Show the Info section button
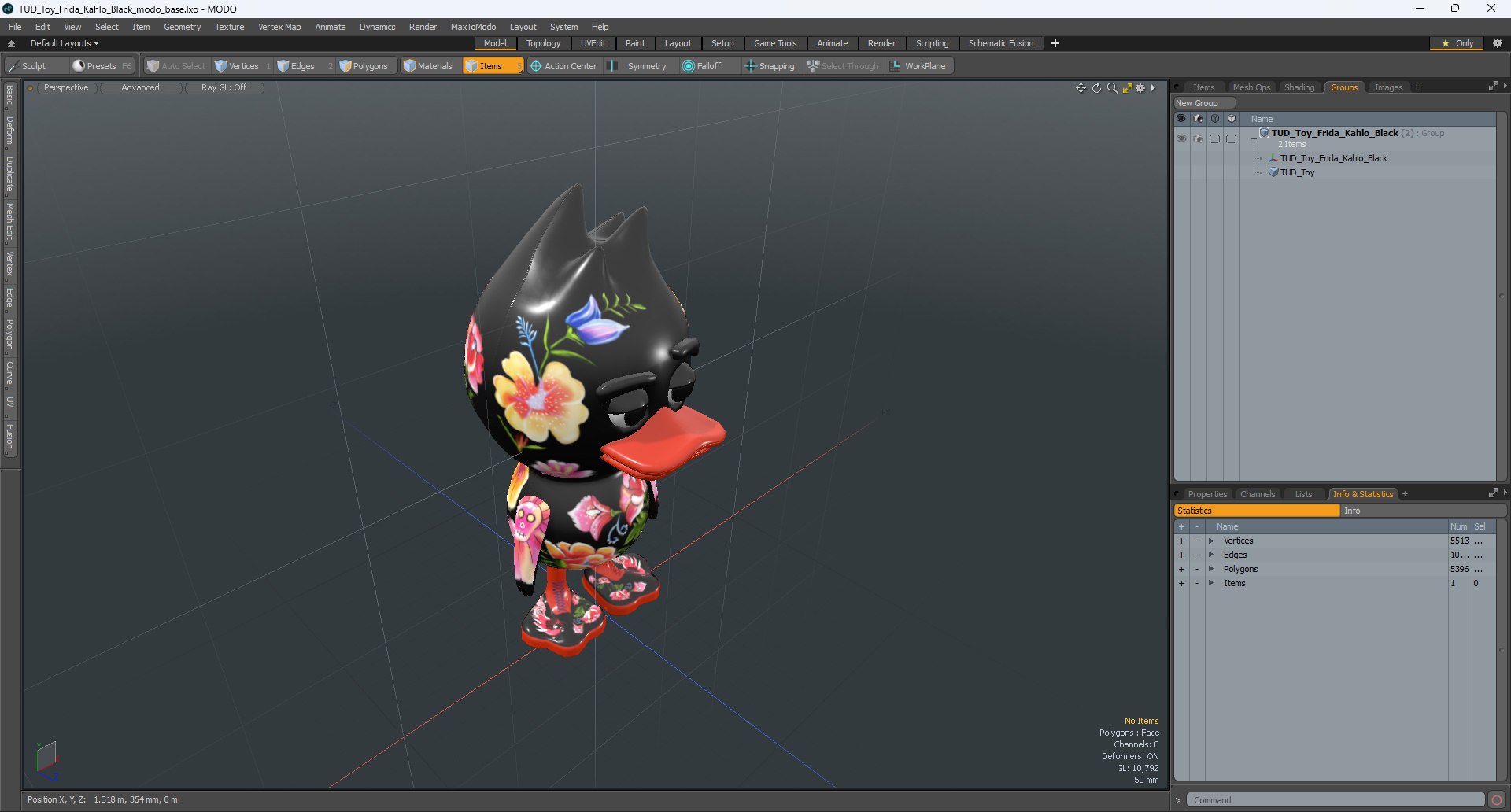The height and width of the screenshot is (812, 1511). coord(1423,511)
